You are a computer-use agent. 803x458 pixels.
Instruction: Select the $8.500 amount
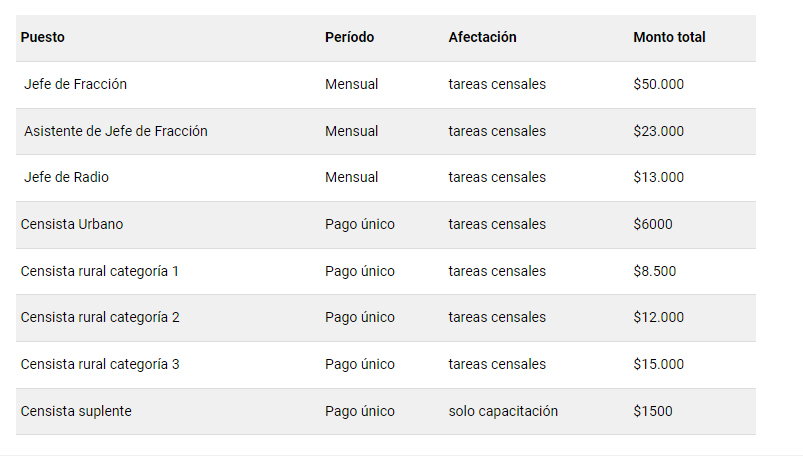[x=655, y=271]
